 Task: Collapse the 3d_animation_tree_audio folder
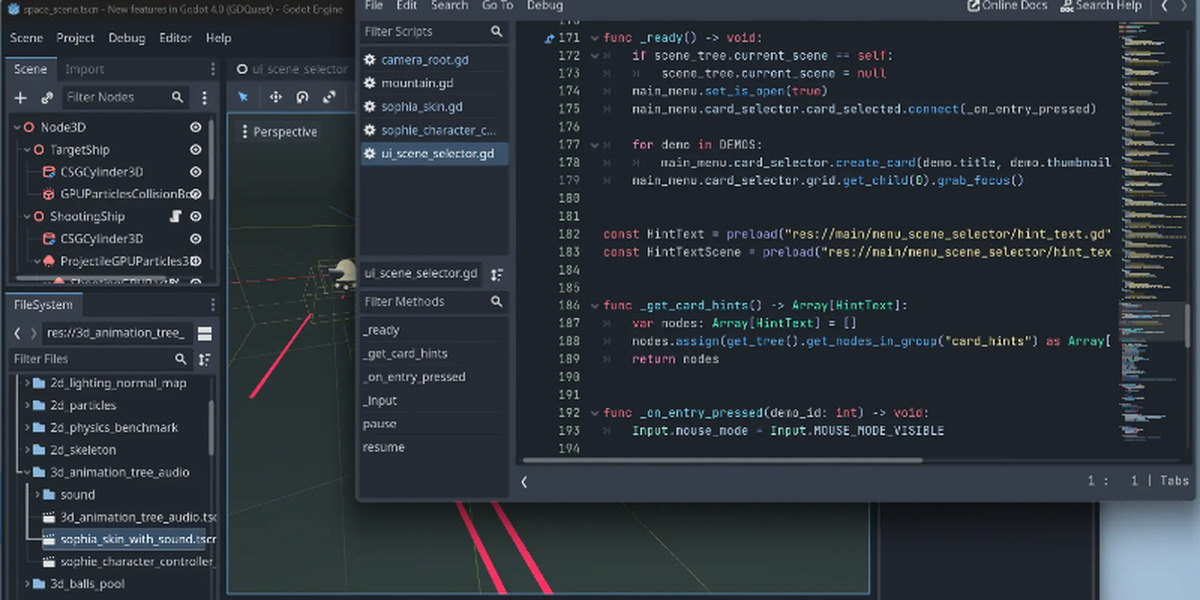pyautogui.click(x=26, y=472)
